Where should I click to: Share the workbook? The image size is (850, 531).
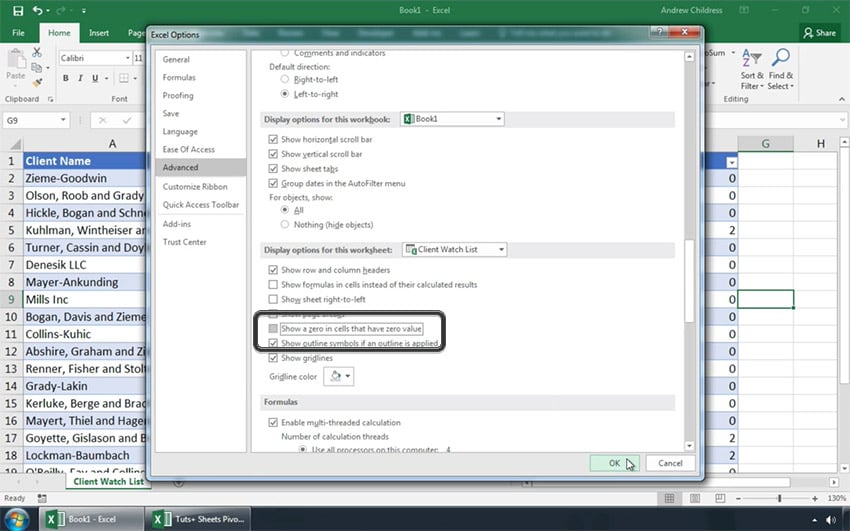(819, 33)
